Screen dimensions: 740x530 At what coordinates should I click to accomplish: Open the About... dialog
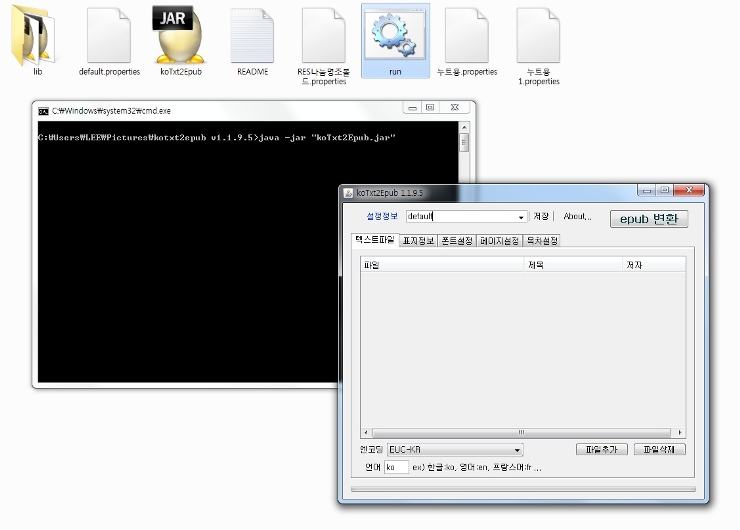pyautogui.click(x=577, y=216)
